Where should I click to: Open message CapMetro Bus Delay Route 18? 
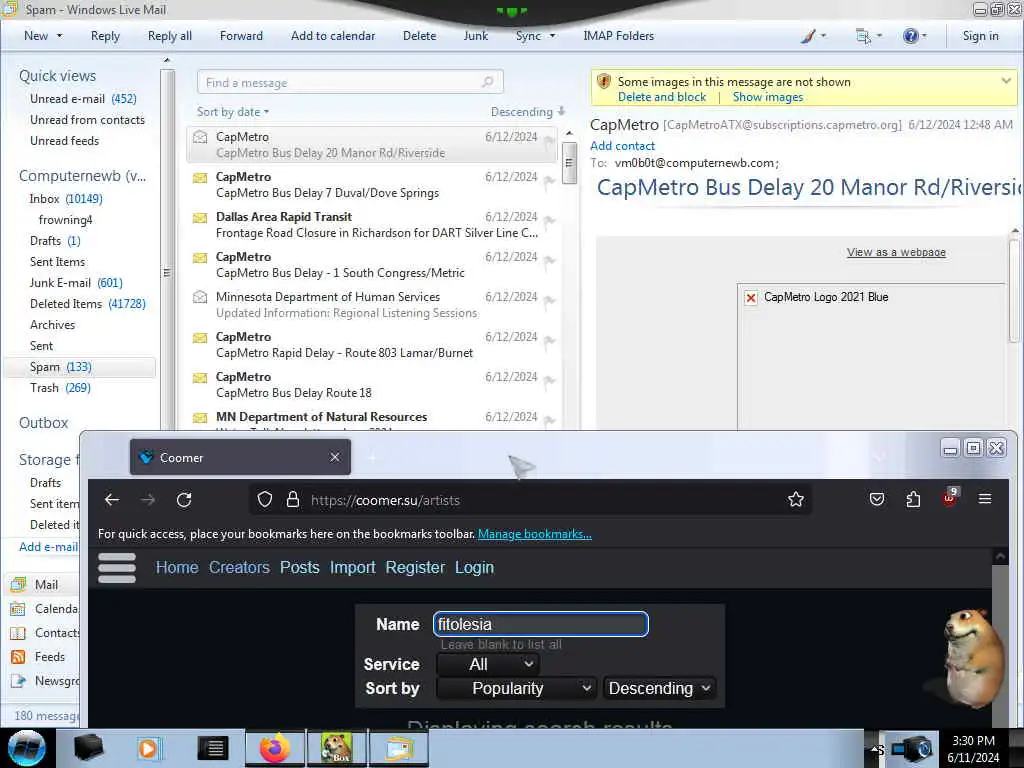coord(372,385)
